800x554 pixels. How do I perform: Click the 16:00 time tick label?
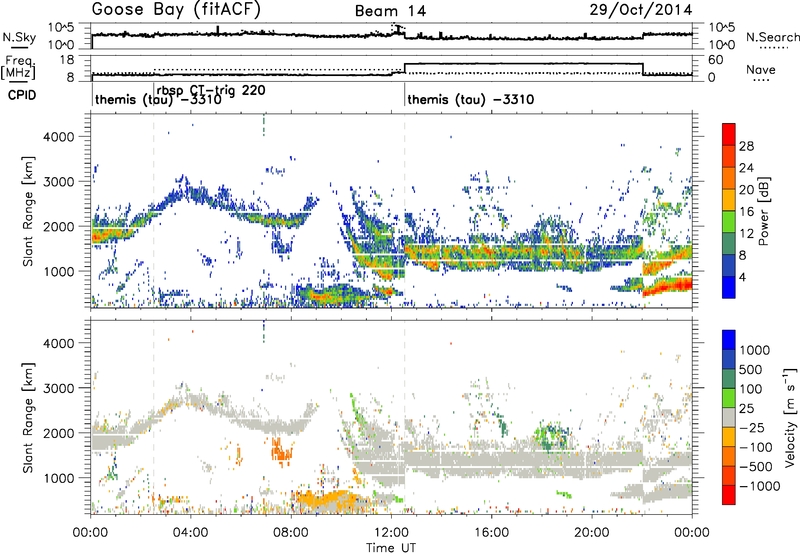point(491,533)
